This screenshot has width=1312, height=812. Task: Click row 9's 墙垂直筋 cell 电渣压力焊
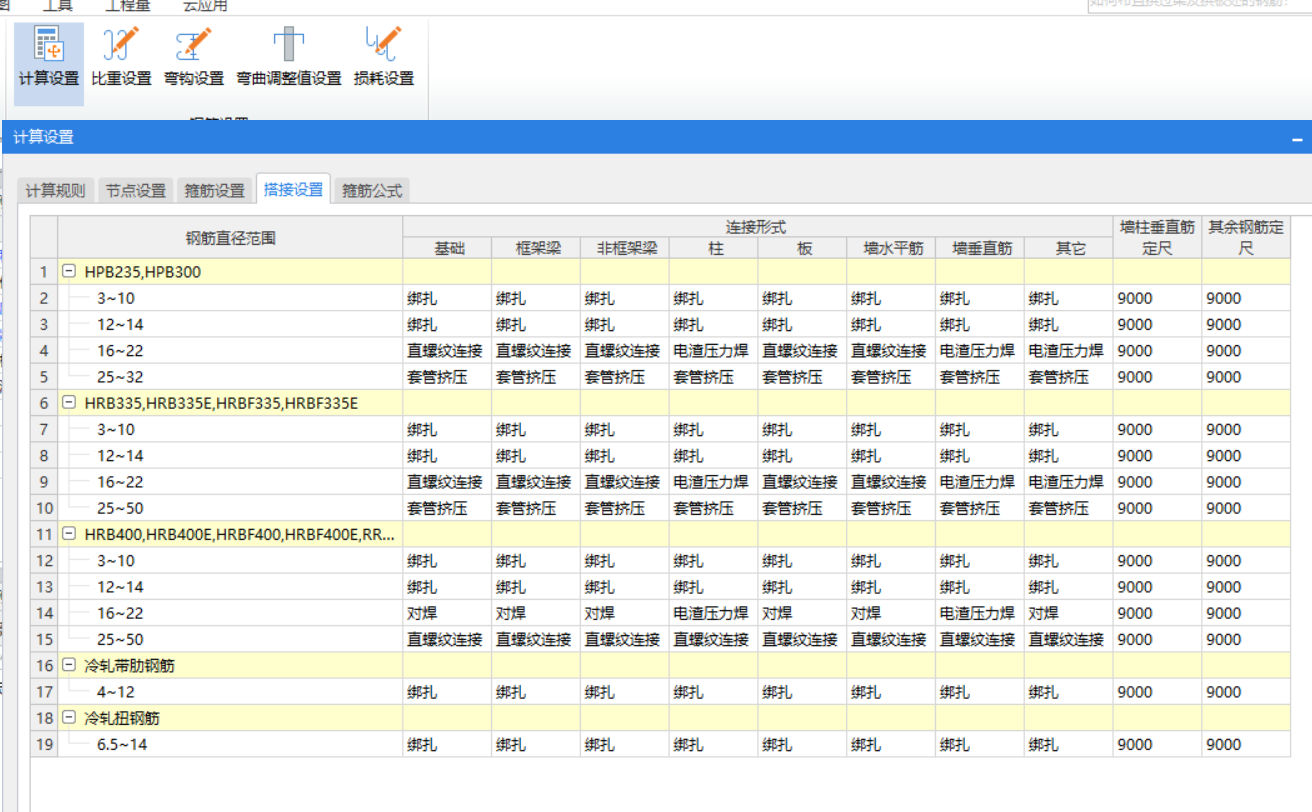[x=980, y=482]
